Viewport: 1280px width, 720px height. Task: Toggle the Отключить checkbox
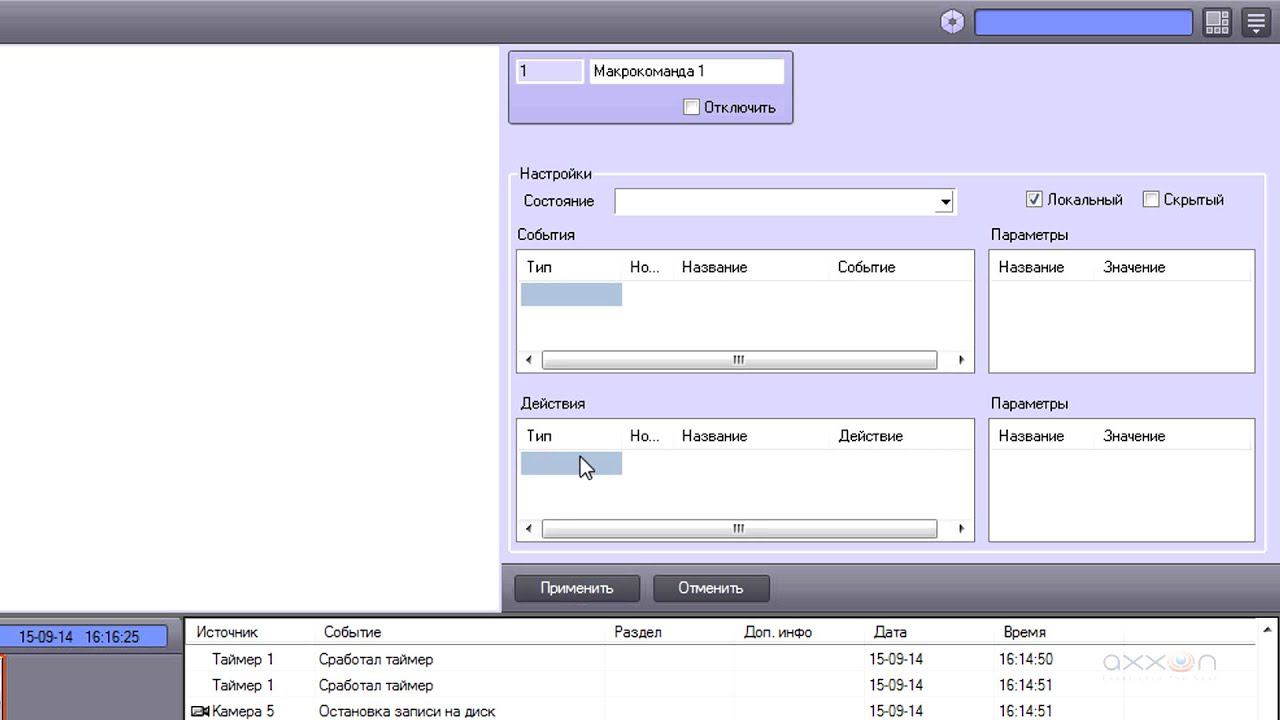point(691,107)
